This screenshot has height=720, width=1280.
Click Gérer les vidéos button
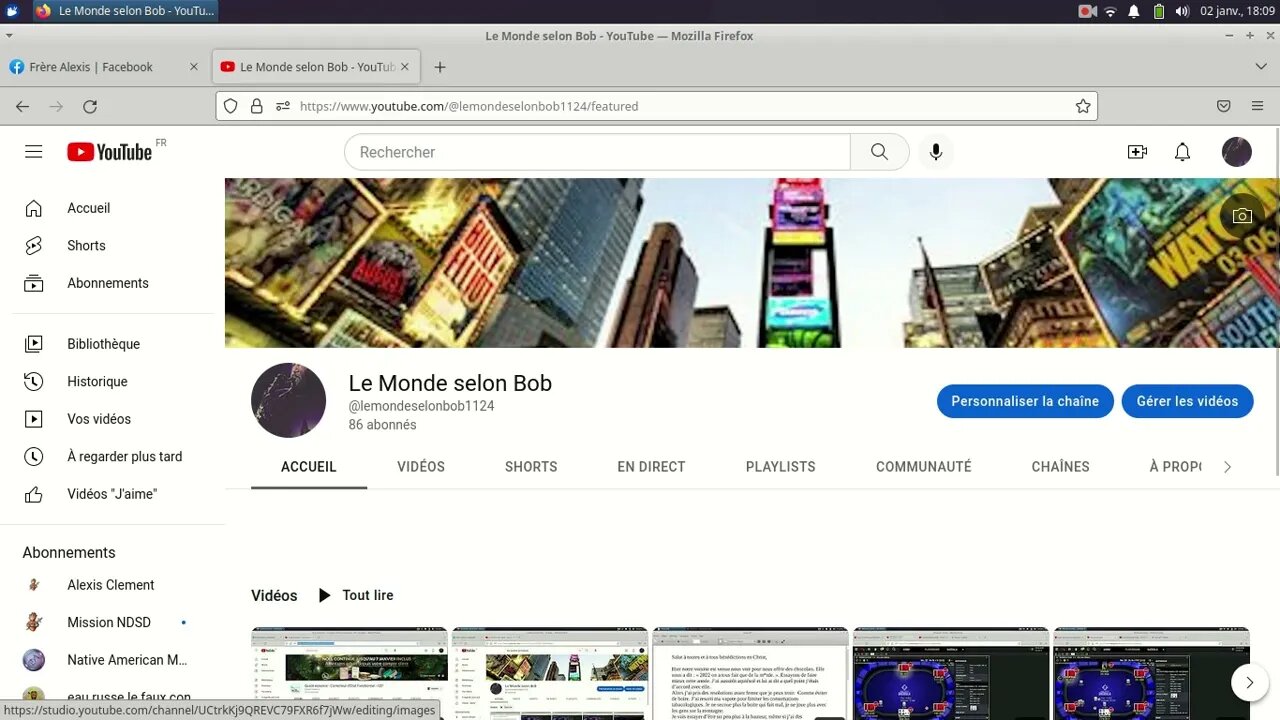click(1187, 401)
